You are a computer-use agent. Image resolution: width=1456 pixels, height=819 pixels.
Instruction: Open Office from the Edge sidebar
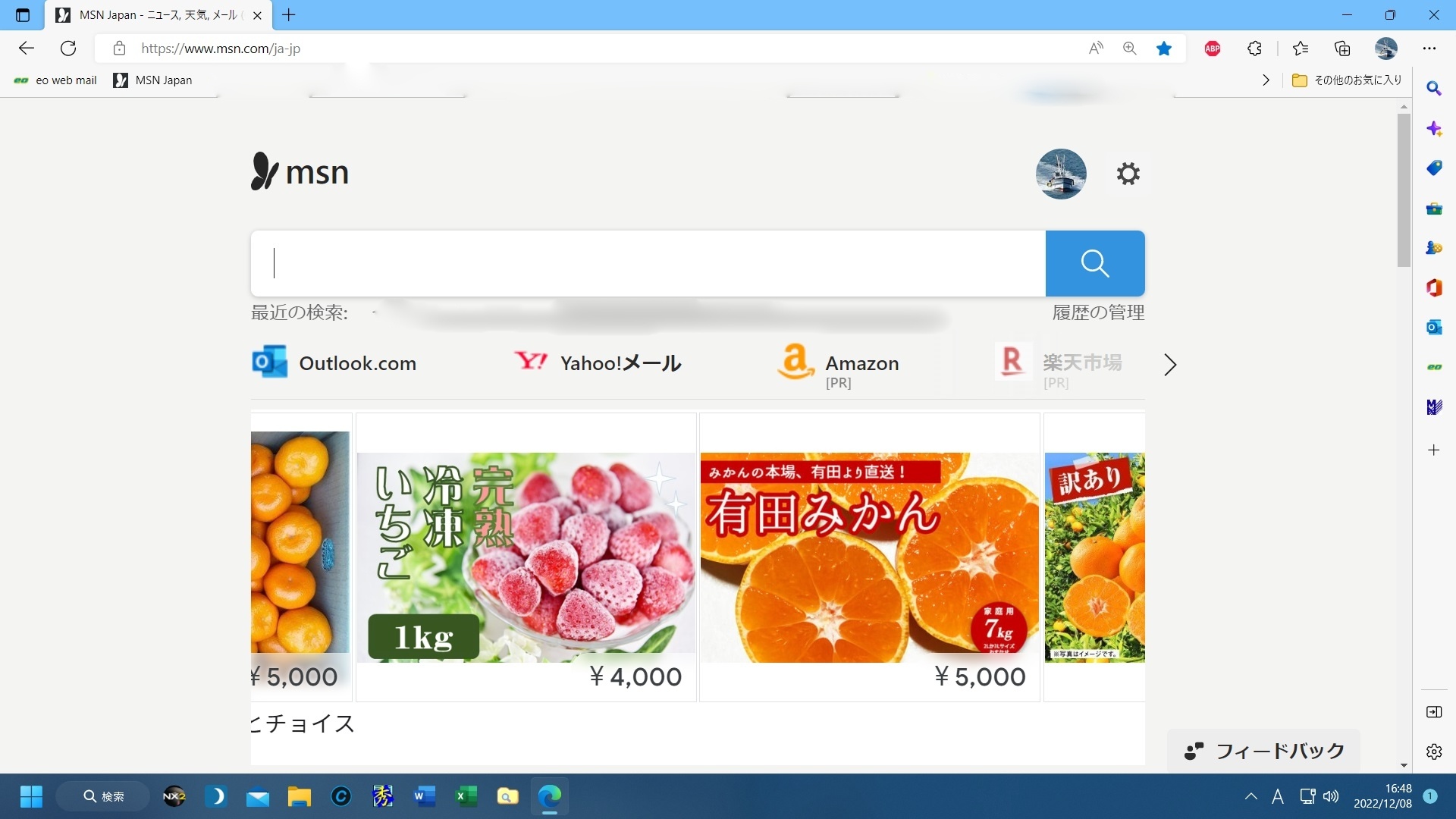pyautogui.click(x=1435, y=287)
